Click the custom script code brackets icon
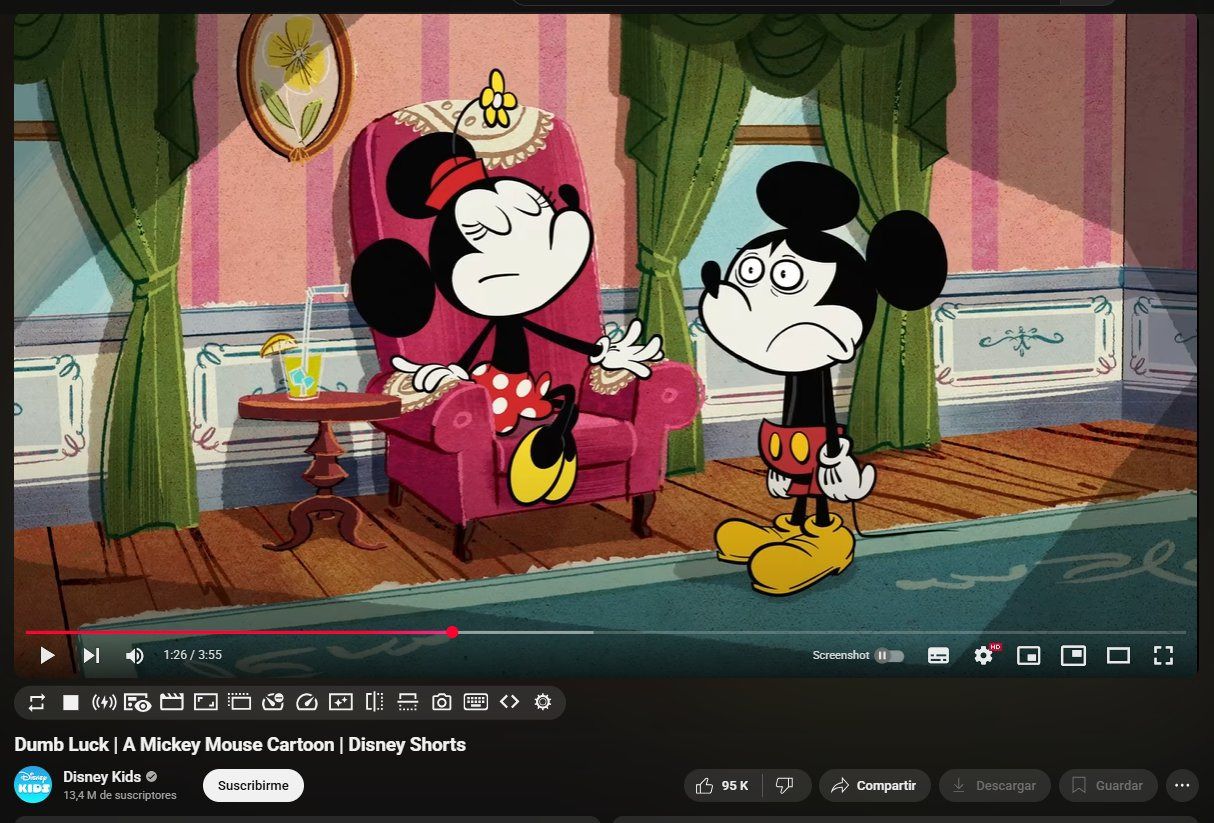 point(510,703)
